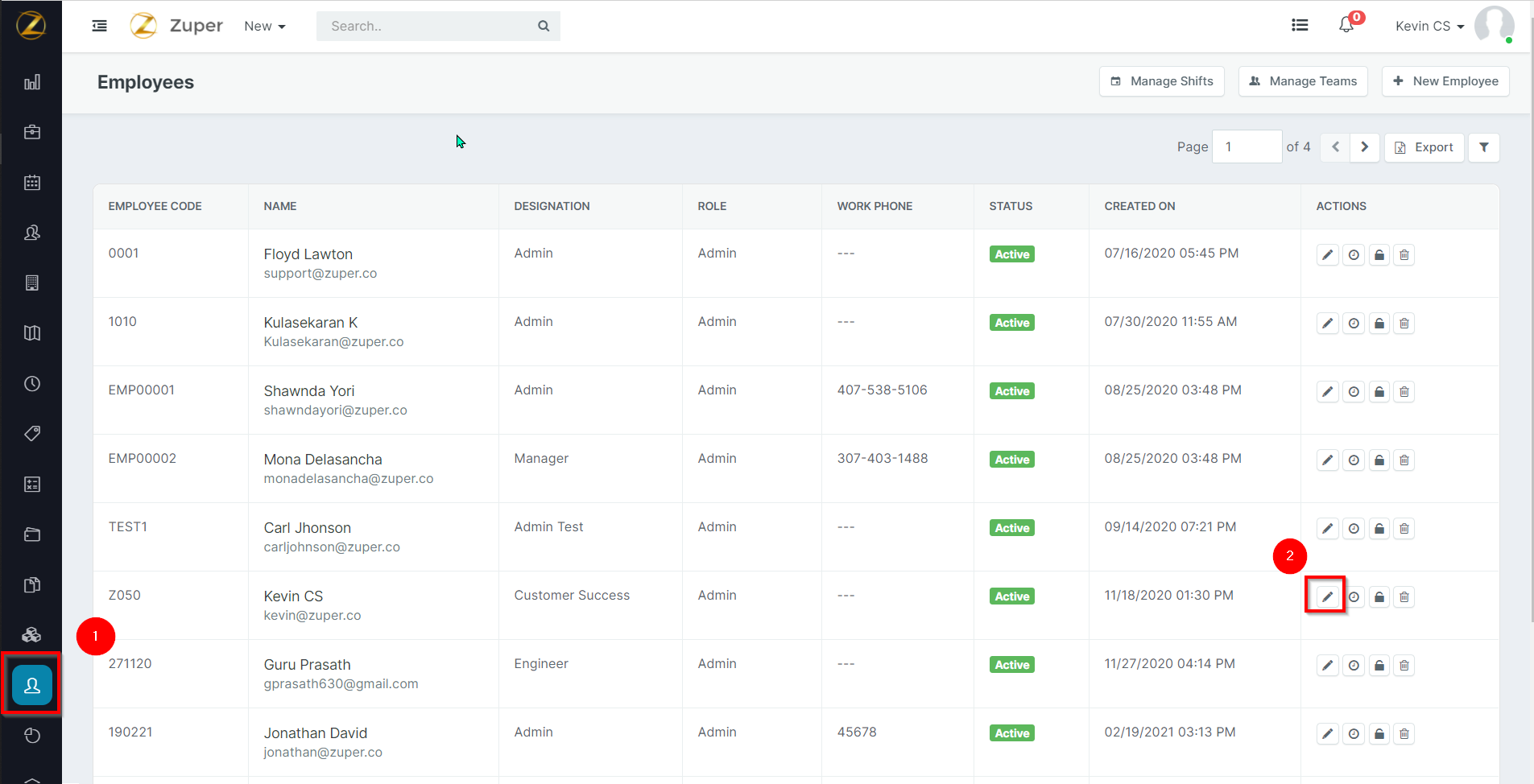Click filter funnel icon next to Export

[1483, 147]
